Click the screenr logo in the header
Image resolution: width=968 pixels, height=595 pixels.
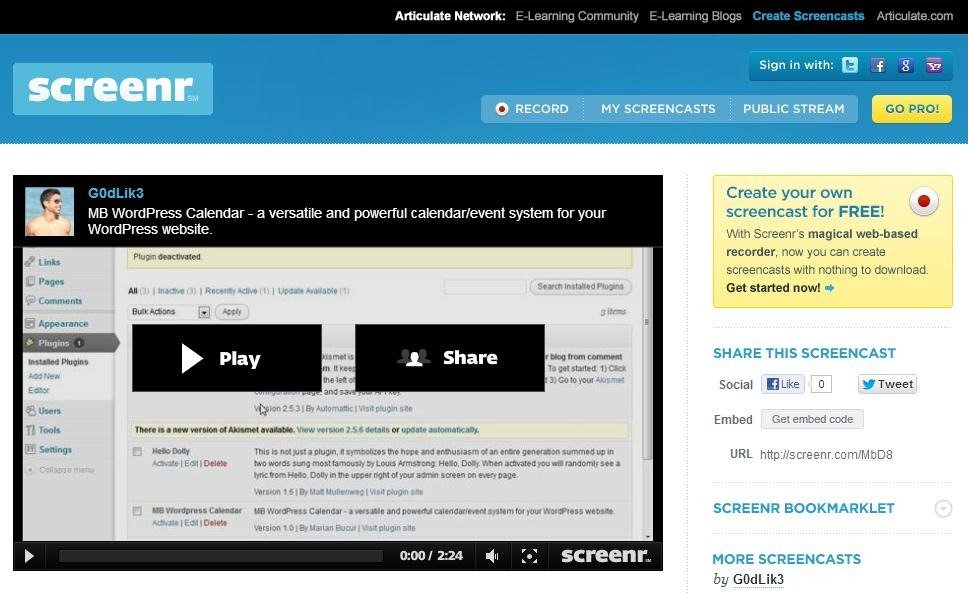[113, 89]
